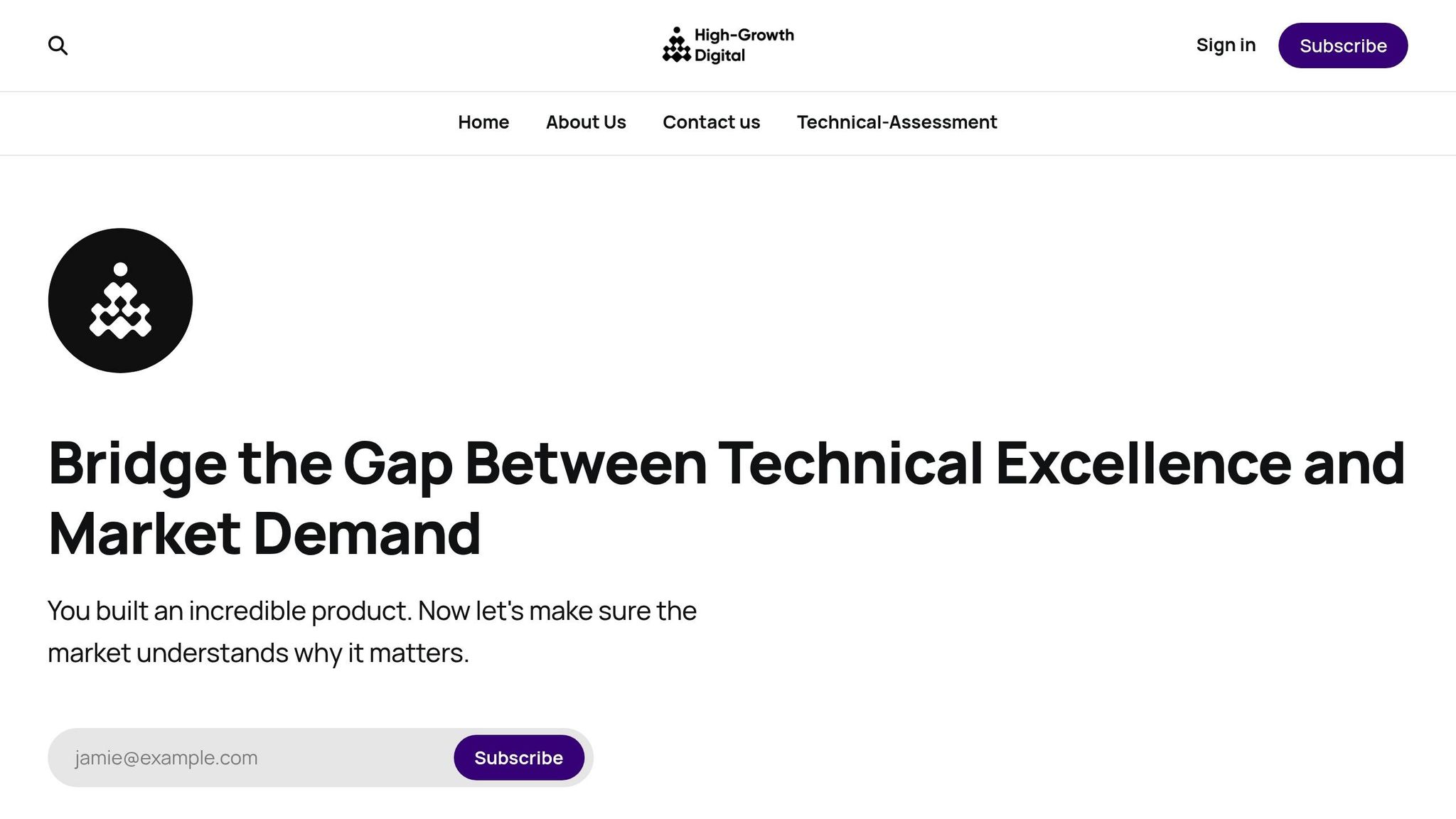Click the white dot atop the large emblem
Viewport: 1456px width, 819px height.
click(120, 269)
